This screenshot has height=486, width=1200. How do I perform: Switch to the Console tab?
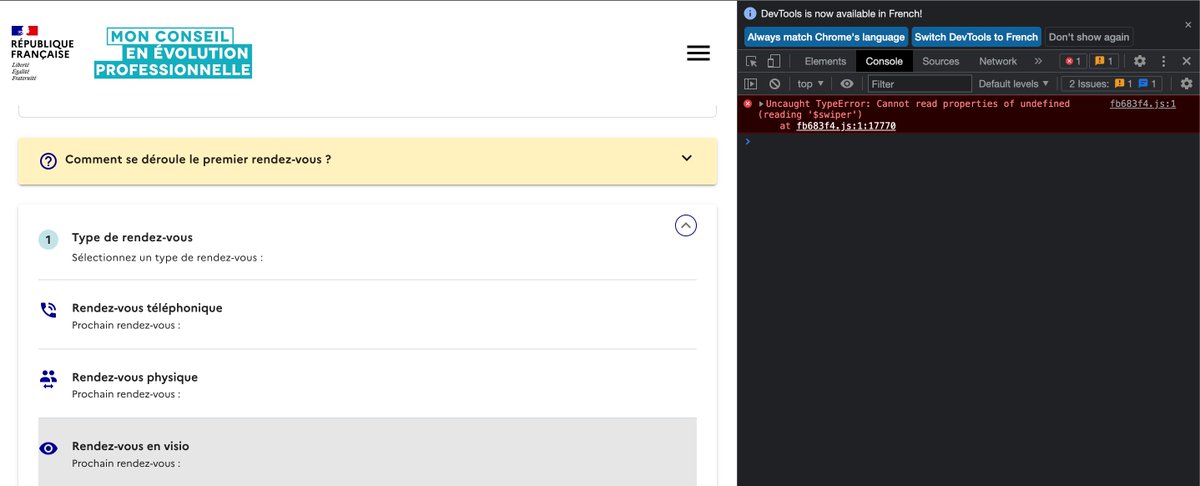click(883, 61)
